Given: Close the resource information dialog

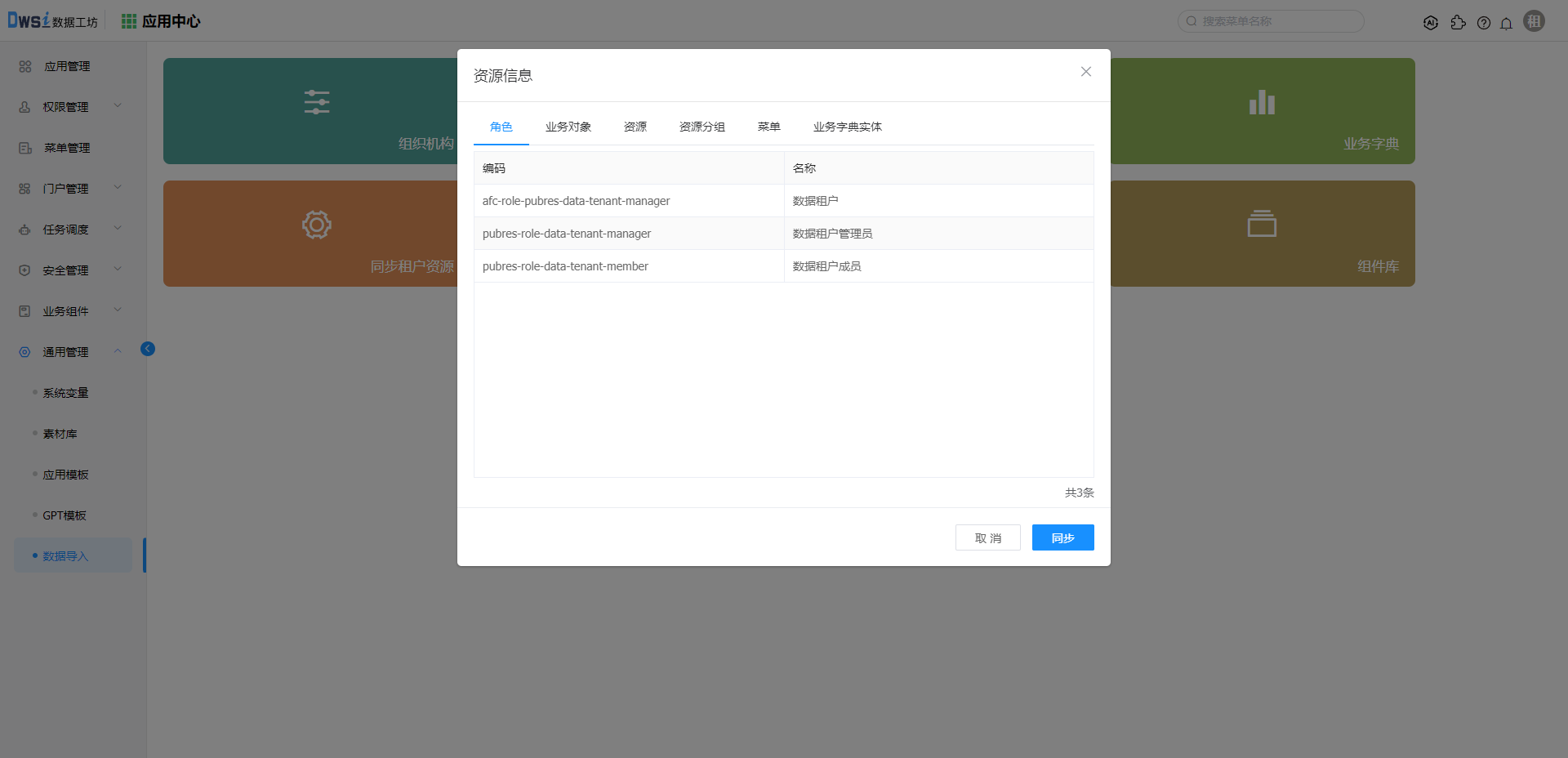Looking at the screenshot, I should 1085,72.
